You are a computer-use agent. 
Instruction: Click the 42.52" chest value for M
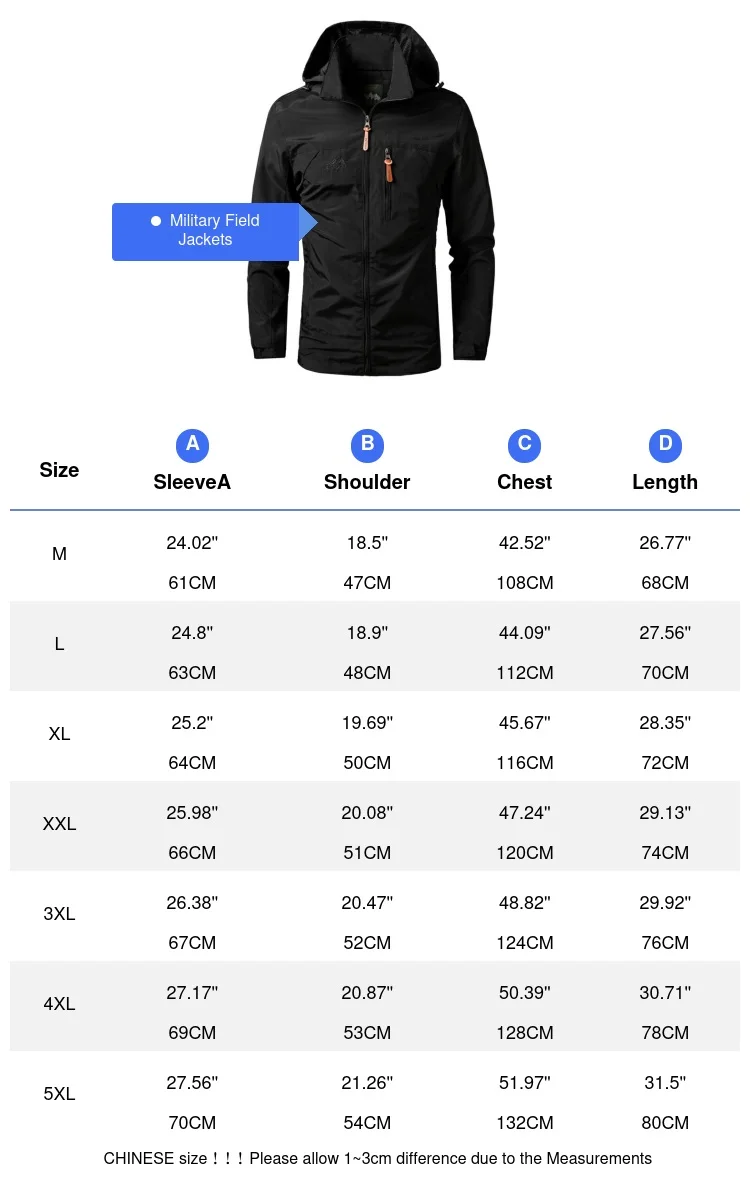(524, 543)
